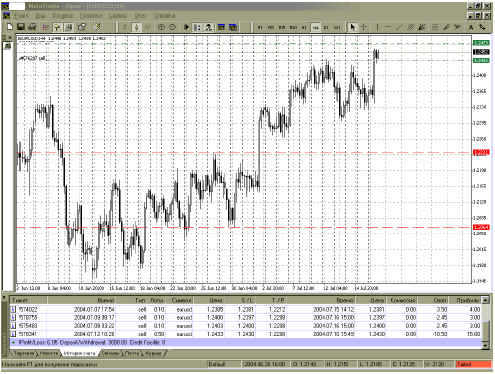This screenshot has width=495, height=374.
Task: Select the arrow Cursor tool
Action: [x=352, y=27]
